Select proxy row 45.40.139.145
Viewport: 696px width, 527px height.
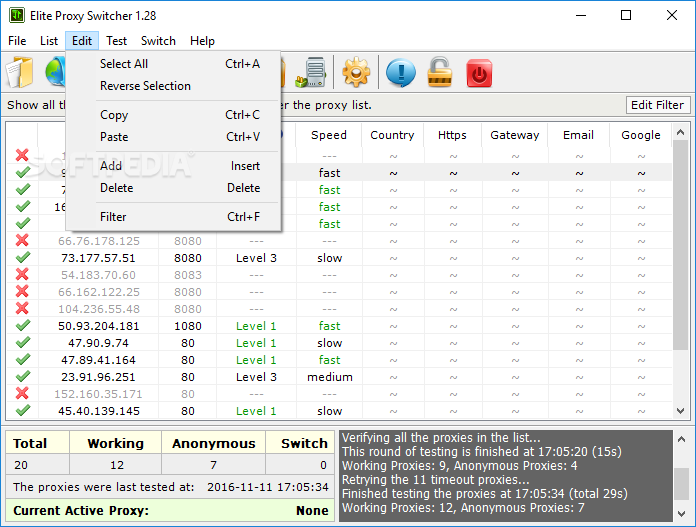click(x=340, y=411)
